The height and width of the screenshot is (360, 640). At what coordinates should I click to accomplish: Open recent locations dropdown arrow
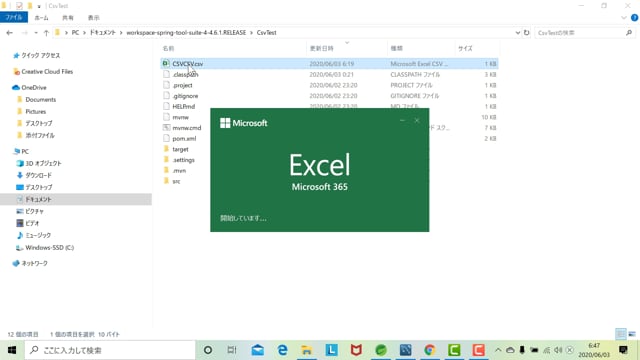[x=36, y=33]
